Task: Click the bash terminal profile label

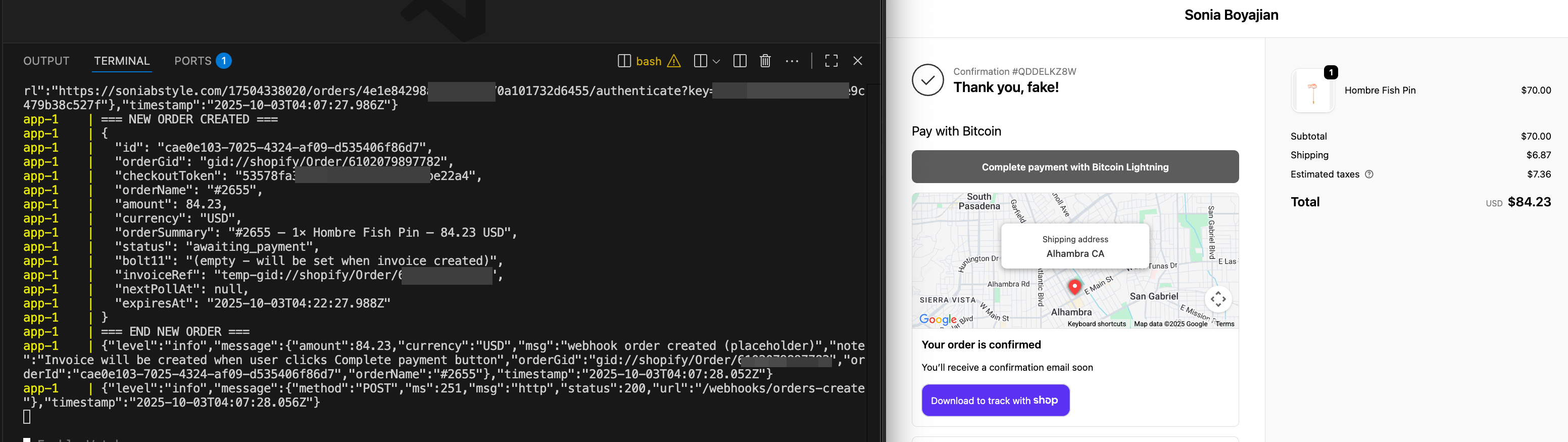Action: (648, 61)
